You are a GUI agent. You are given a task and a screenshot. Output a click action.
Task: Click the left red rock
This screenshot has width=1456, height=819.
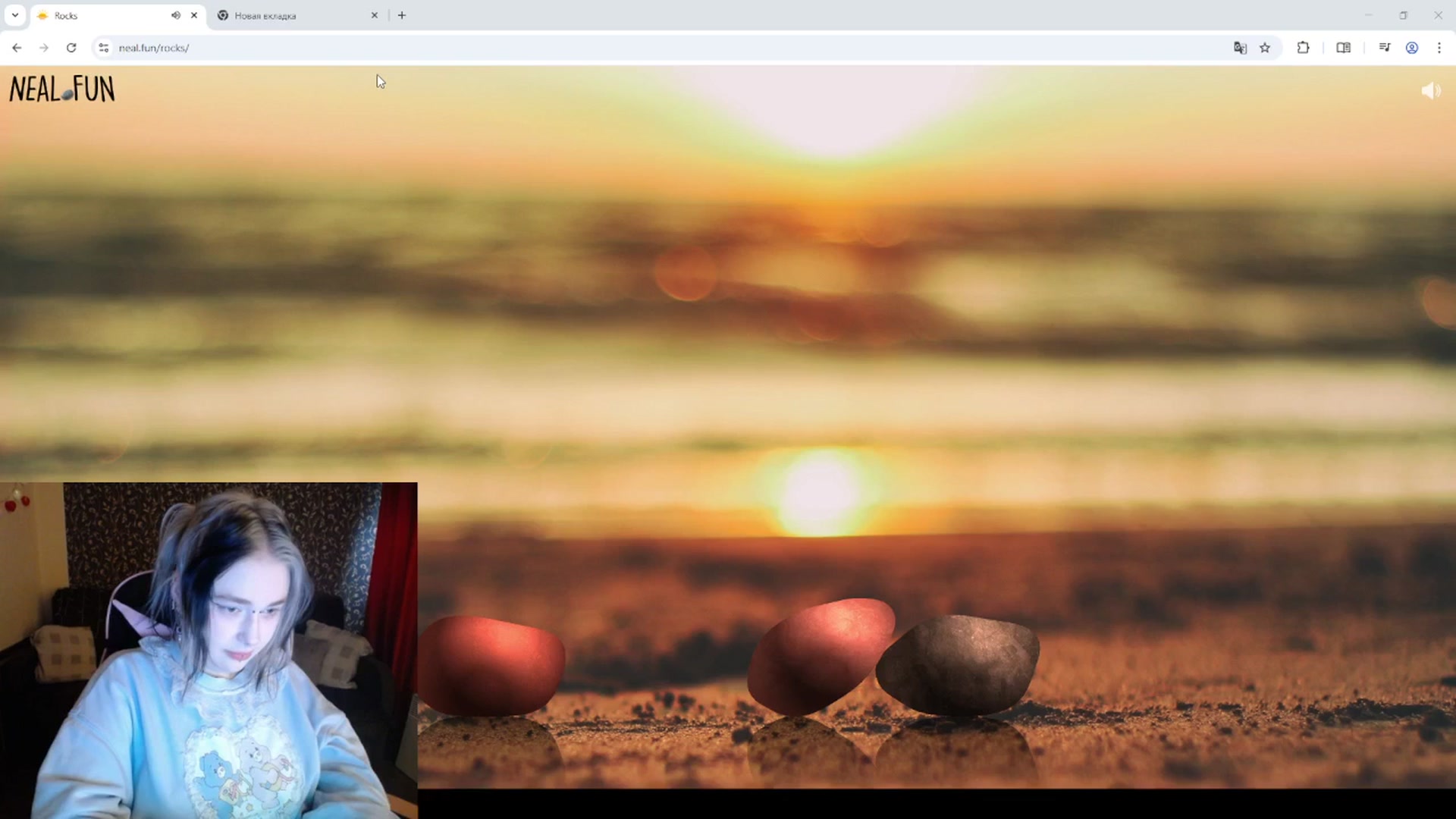pos(491,666)
